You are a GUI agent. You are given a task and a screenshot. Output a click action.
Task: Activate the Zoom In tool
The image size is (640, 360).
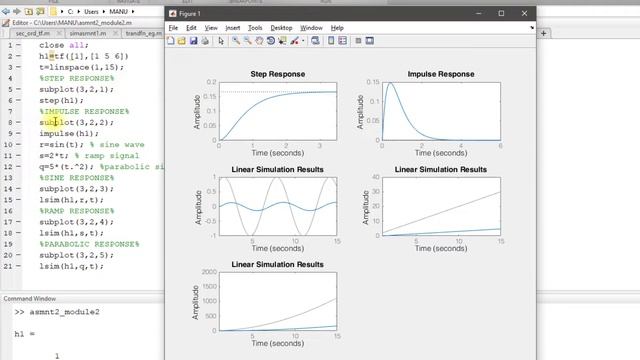tap(236, 40)
